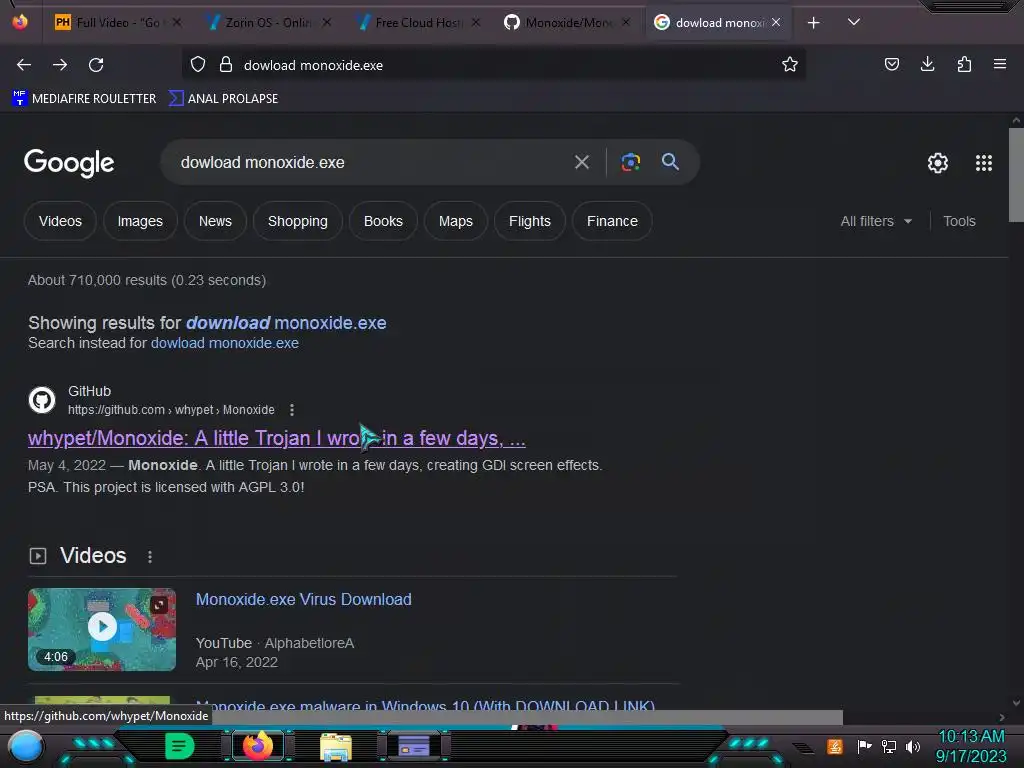The image size is (1024, 768).
Task: Click the horizontal scrollbar at the bottom
Action: point(526,717)
